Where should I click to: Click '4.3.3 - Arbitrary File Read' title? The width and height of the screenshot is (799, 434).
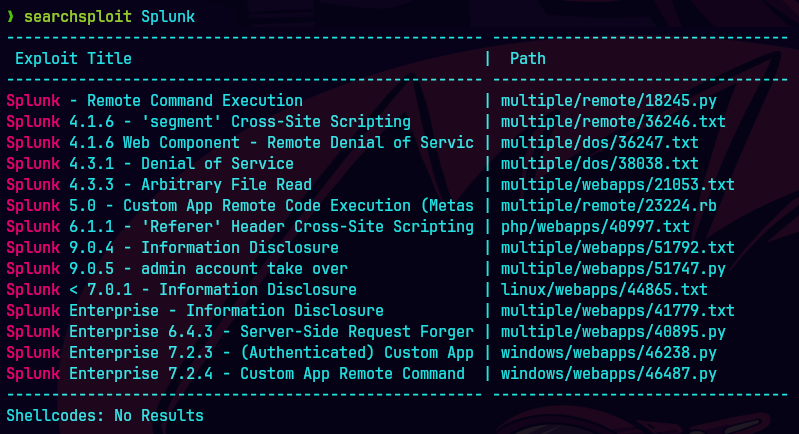click(190, 184)
